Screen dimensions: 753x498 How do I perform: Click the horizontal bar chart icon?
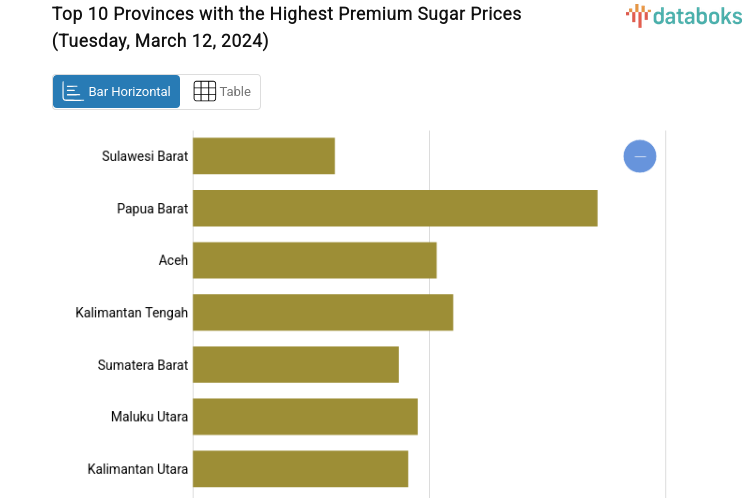click(73, 92)
